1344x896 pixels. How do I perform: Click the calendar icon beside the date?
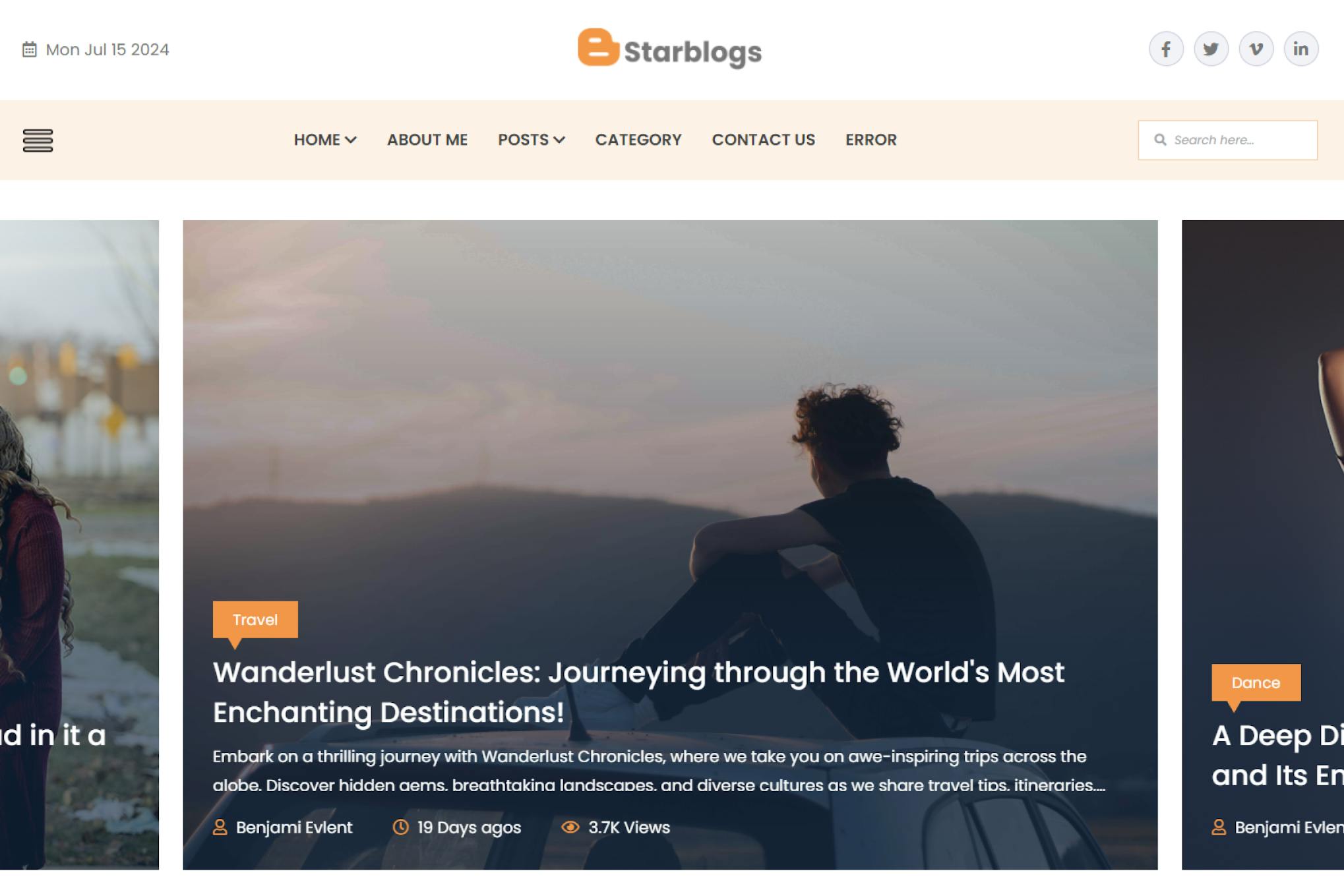click(x=29, y=49)
